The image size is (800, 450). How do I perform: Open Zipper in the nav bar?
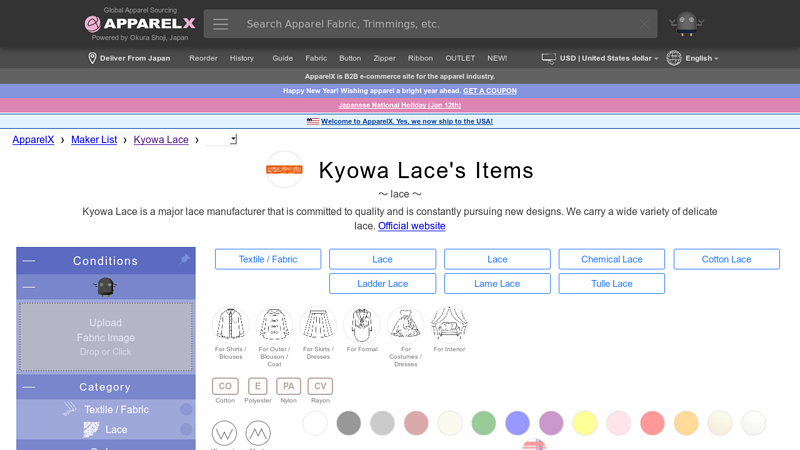click(x=384, y=58)
